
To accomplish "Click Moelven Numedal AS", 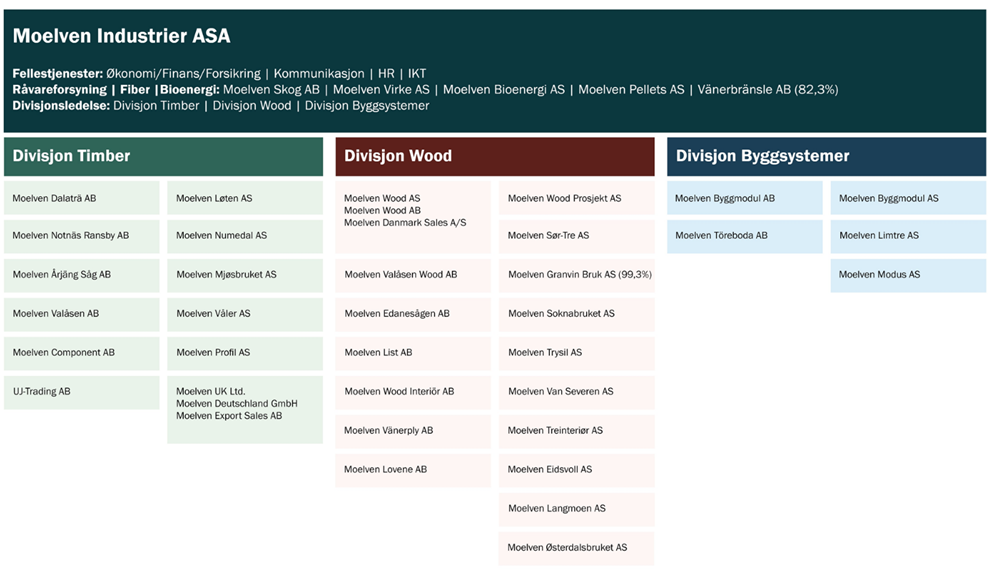I will 245,236.
